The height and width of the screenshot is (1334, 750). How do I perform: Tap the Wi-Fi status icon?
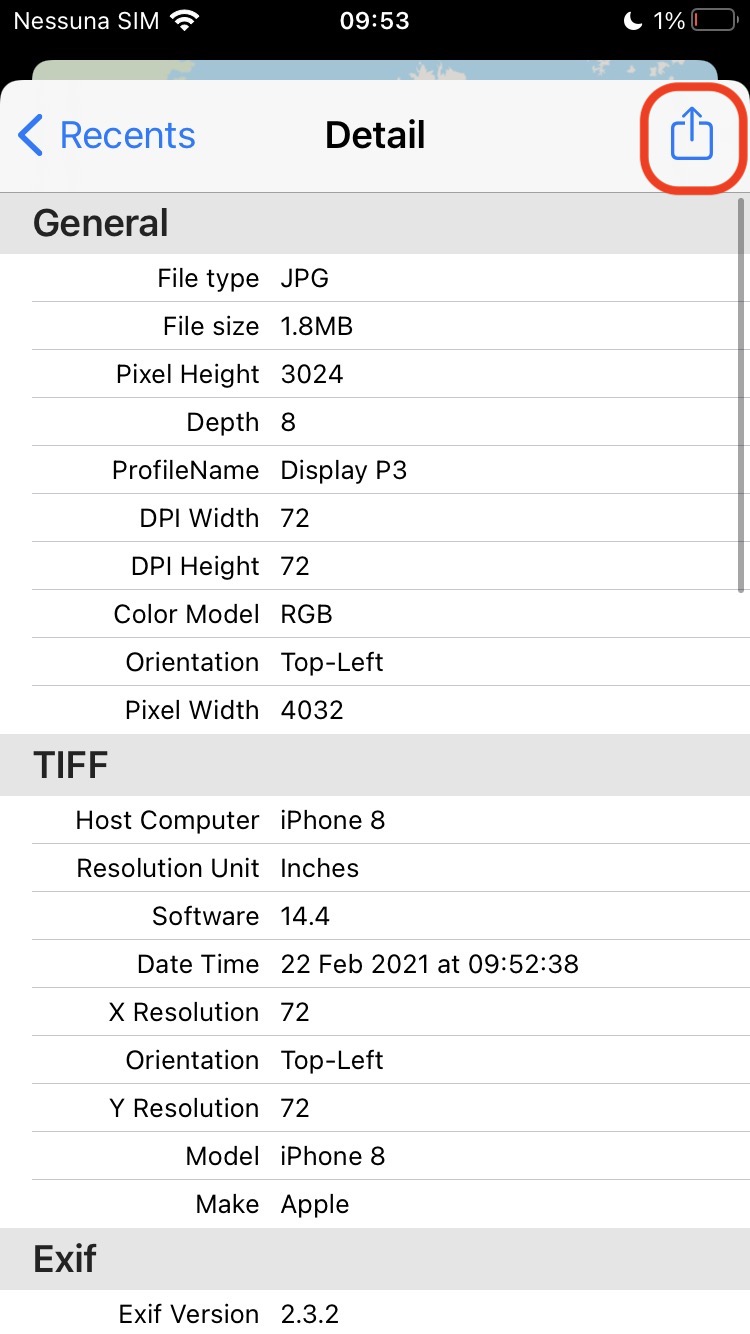point(184,21)
